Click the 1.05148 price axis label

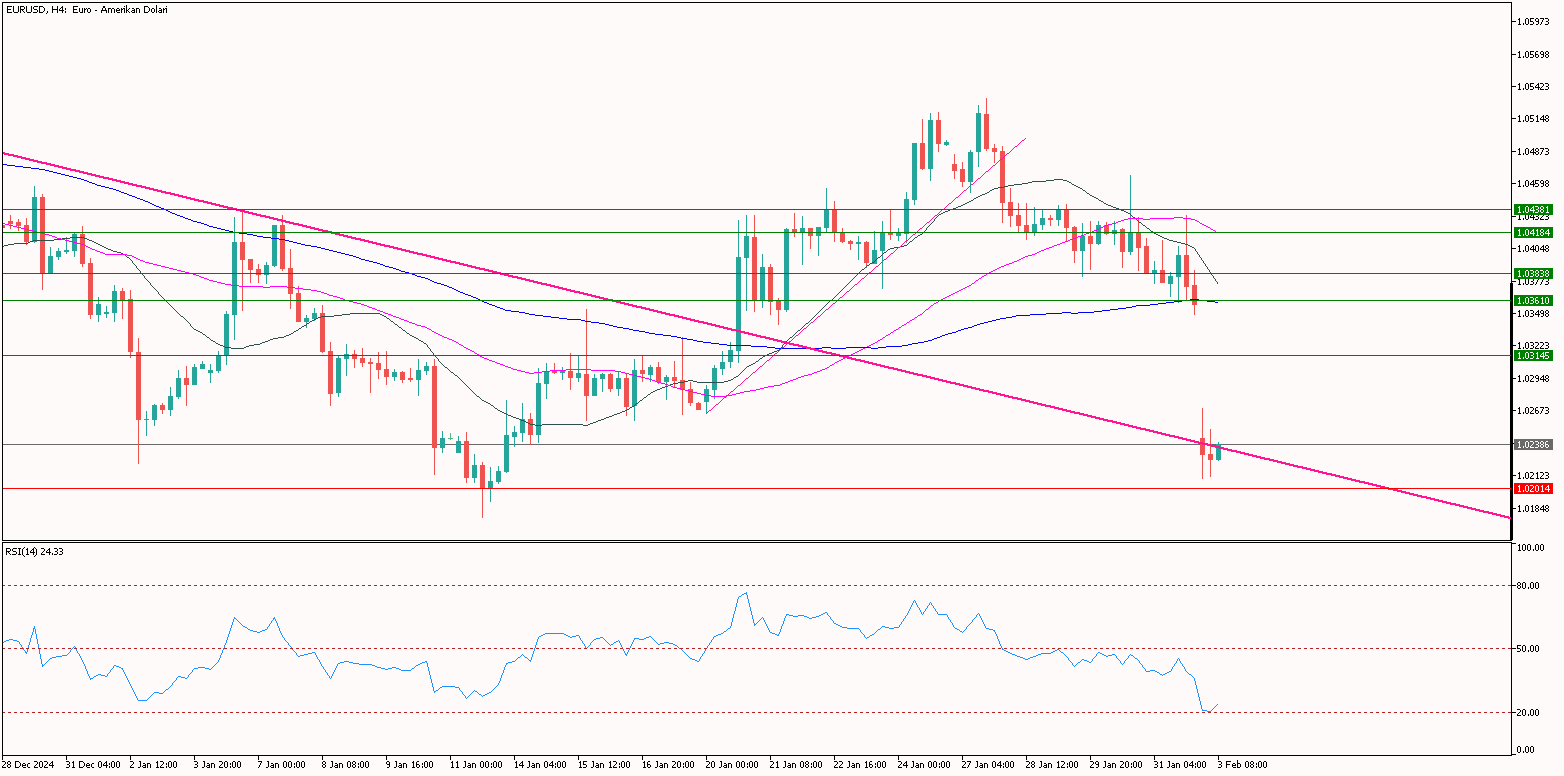coord(1533,119)
